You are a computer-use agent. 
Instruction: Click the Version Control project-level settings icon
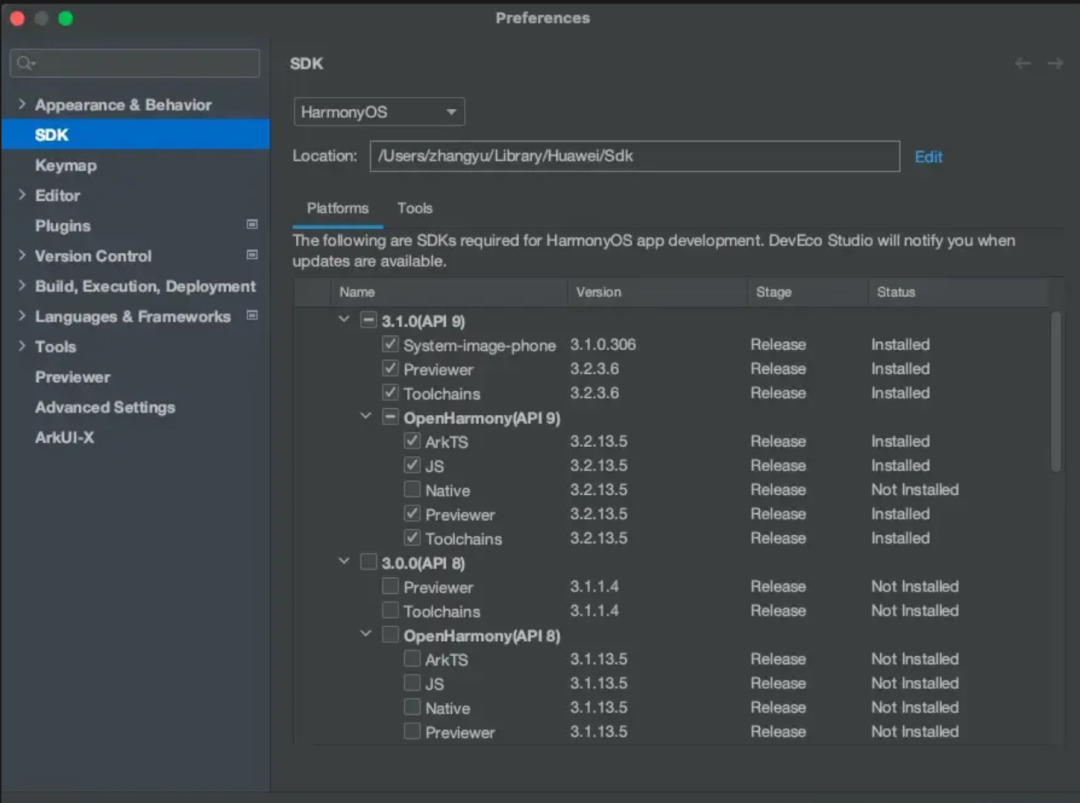pyautogui.click(x=252, y=256)
